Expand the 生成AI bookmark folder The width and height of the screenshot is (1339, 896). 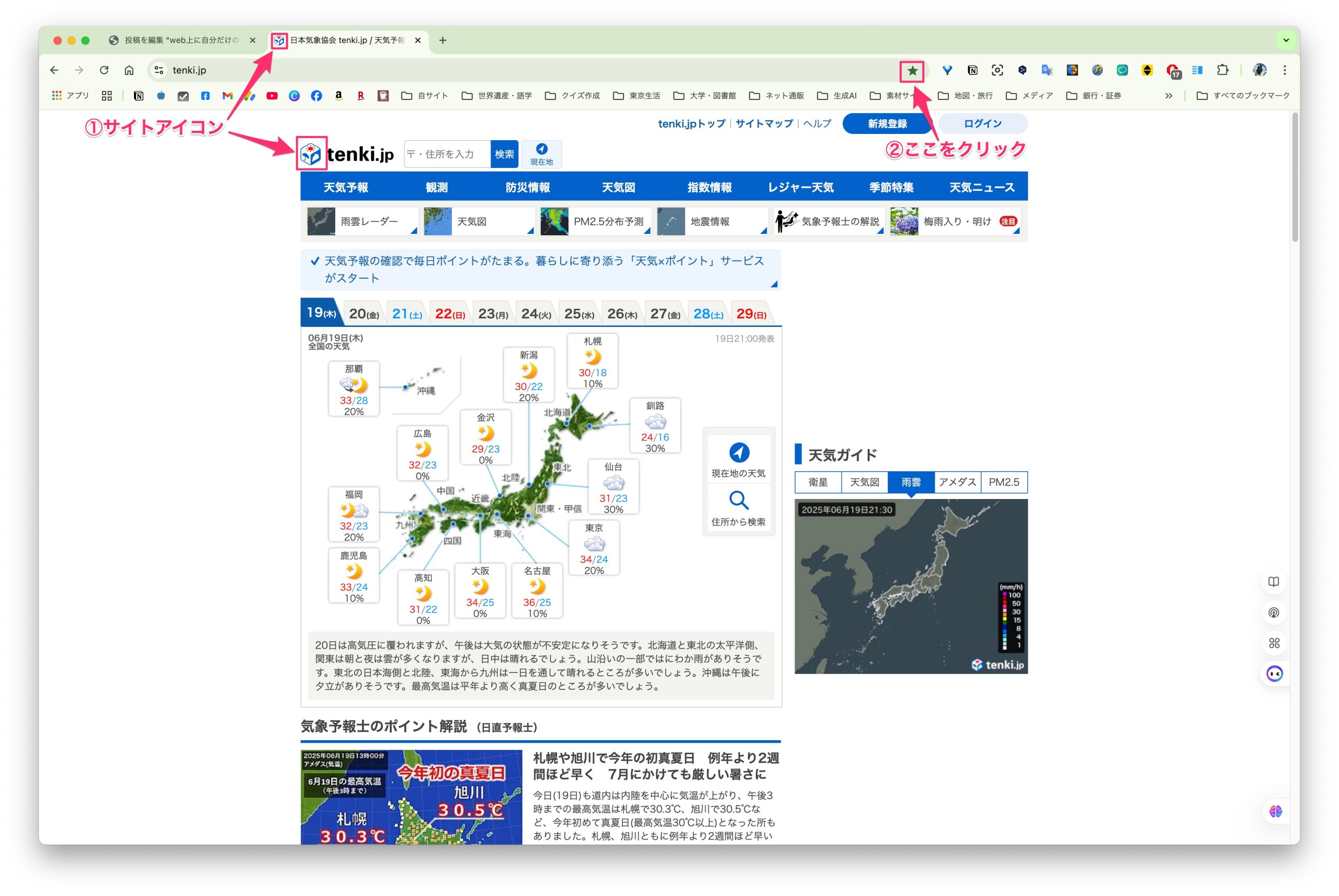click(x=837, y=96)
